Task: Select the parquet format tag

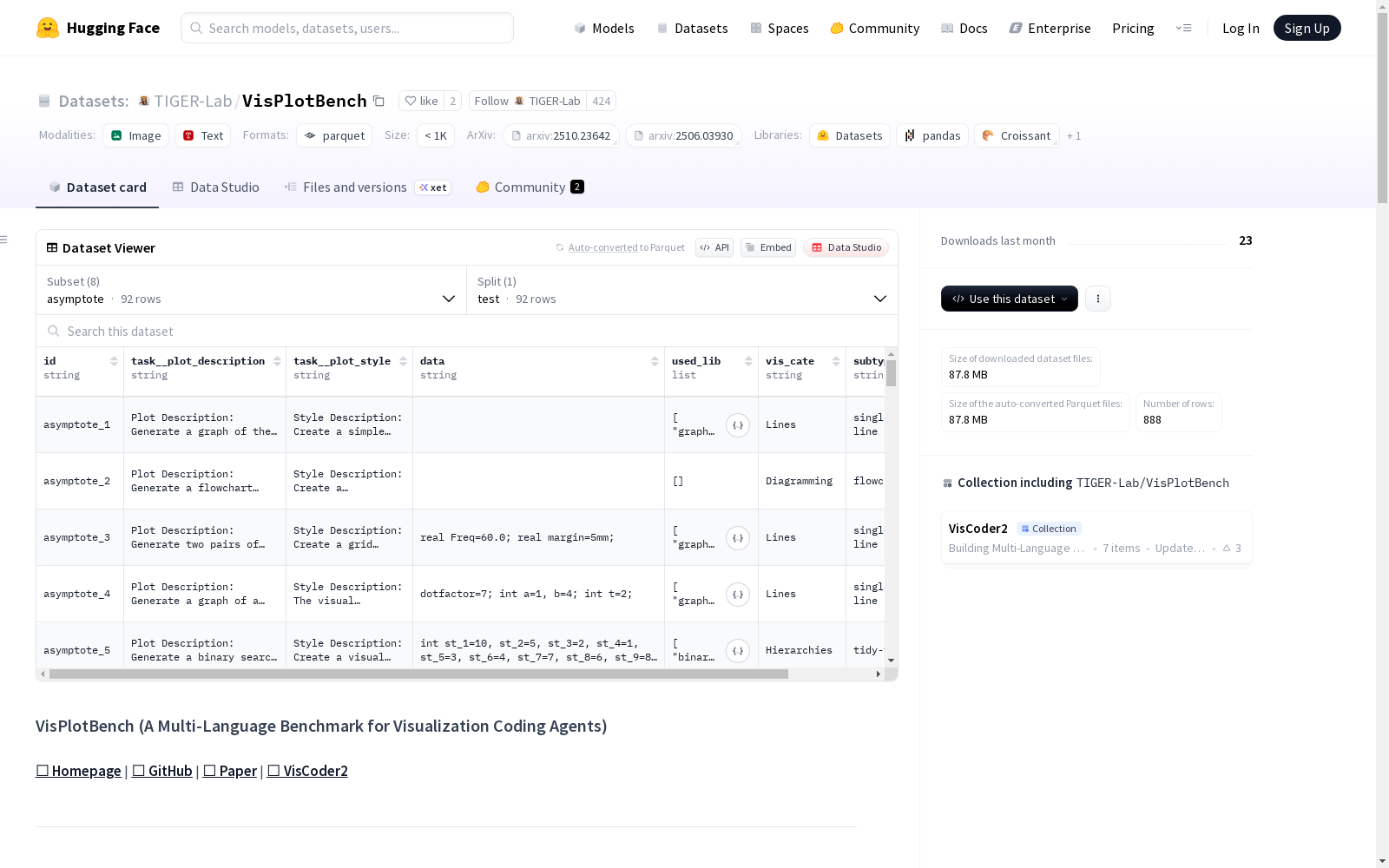Action: pos(334,135)
